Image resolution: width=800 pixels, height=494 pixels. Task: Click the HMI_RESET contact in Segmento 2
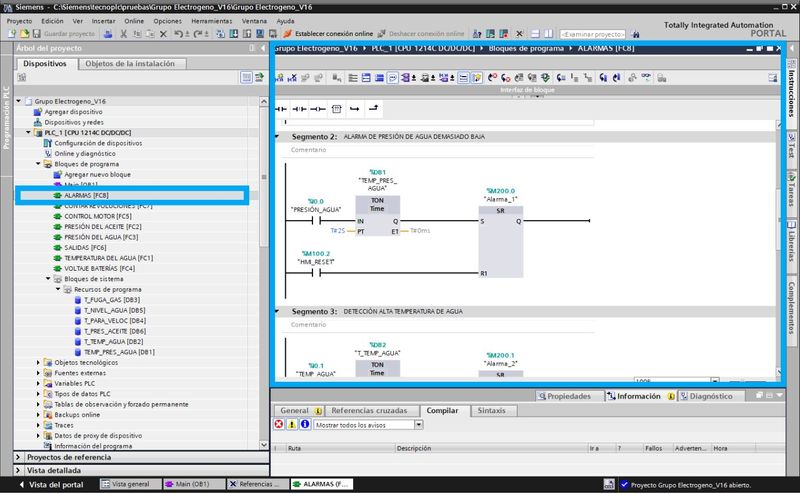click(x=316, y=273)
